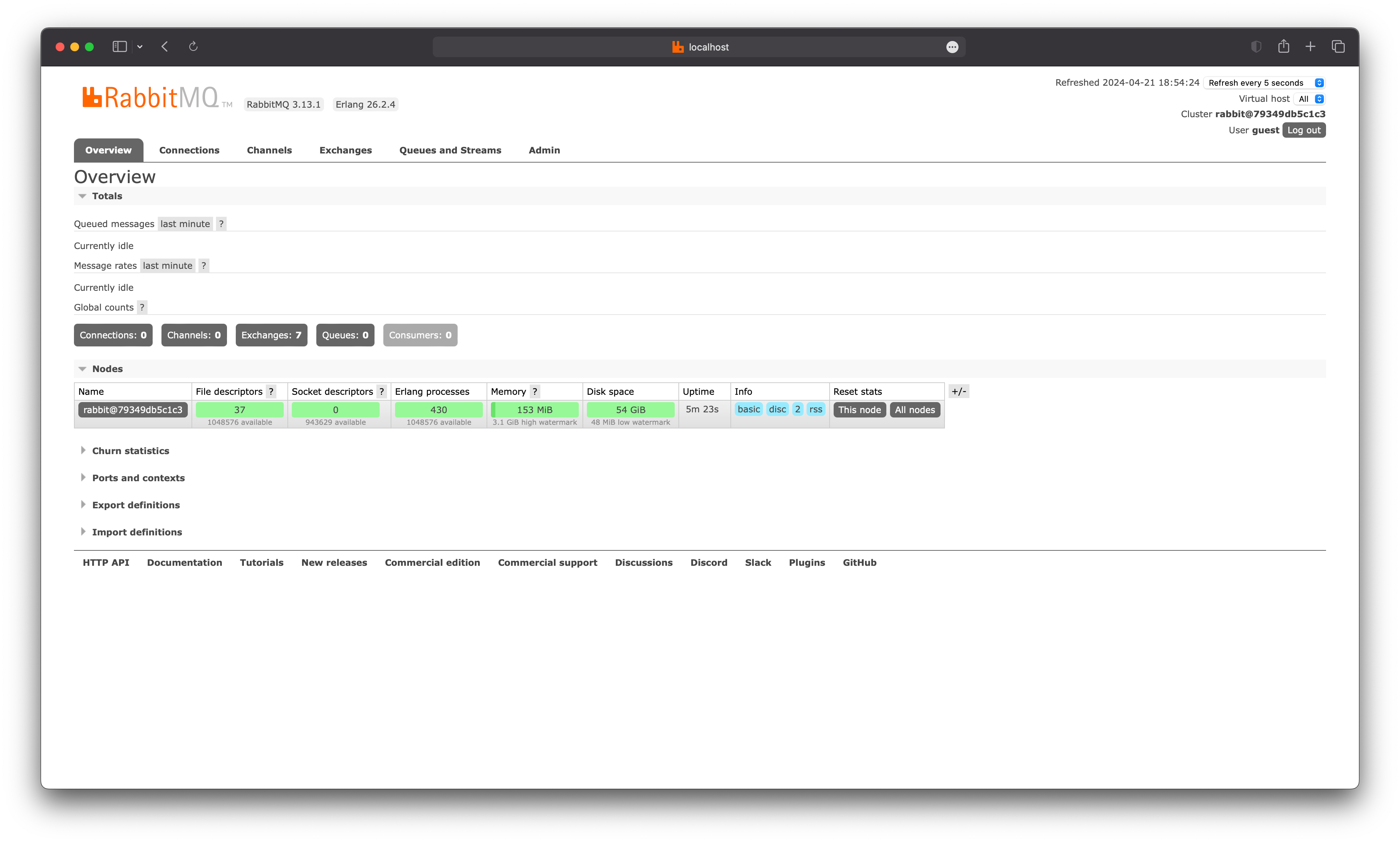
Task: Collapse the Totals section
Action: point(107,196)
